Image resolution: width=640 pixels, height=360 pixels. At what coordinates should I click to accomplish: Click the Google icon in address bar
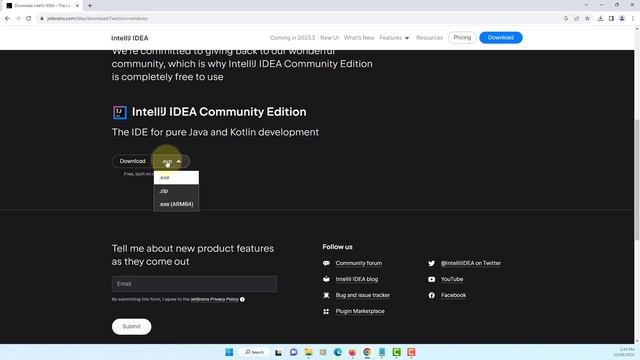(566, 18)
